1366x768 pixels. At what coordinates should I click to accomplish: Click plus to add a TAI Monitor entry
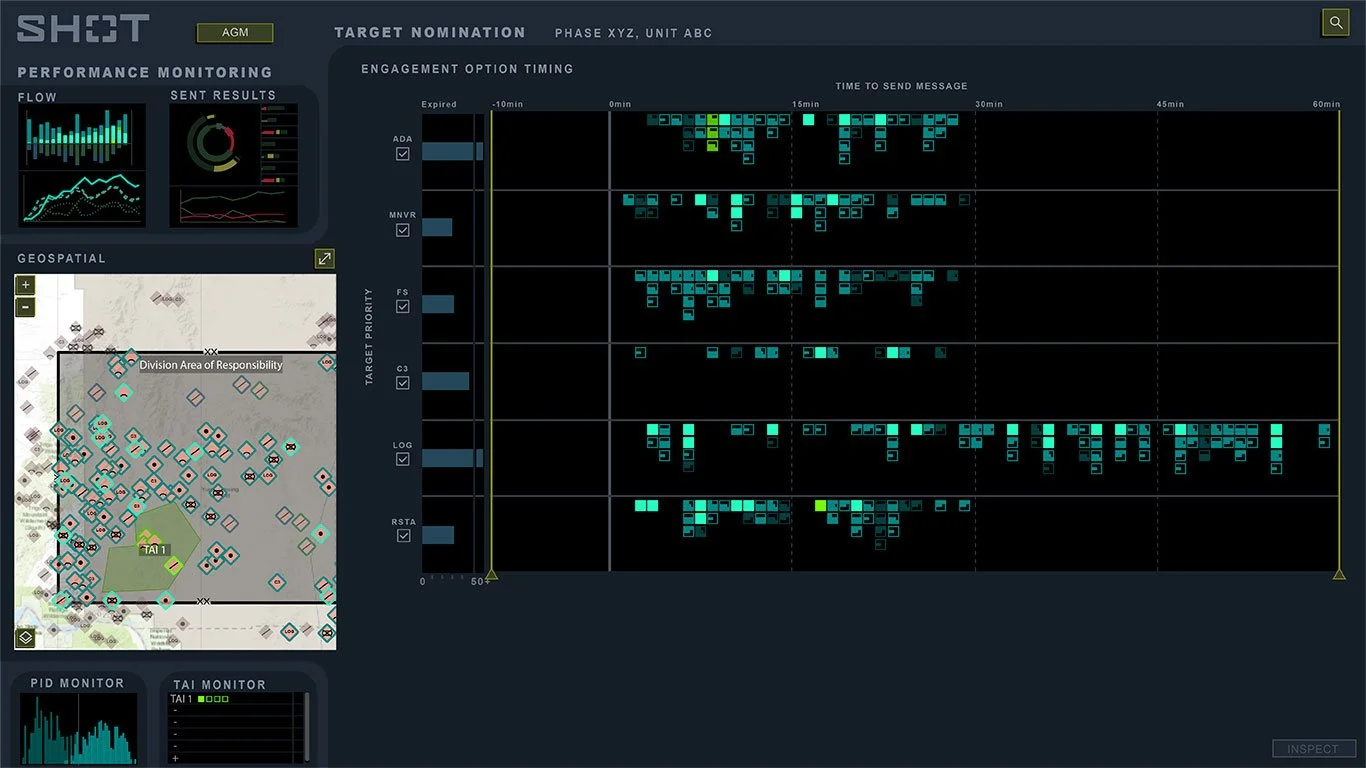[176, 758]
